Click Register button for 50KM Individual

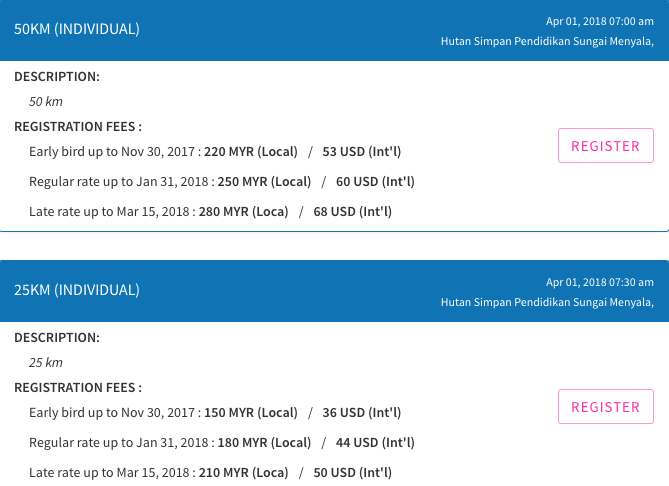click(605, 146)
